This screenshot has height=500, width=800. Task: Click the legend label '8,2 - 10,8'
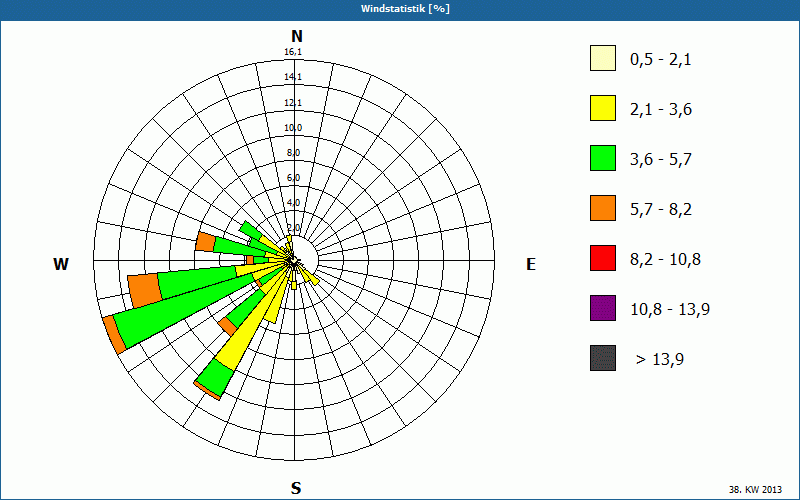pos(665,260)
